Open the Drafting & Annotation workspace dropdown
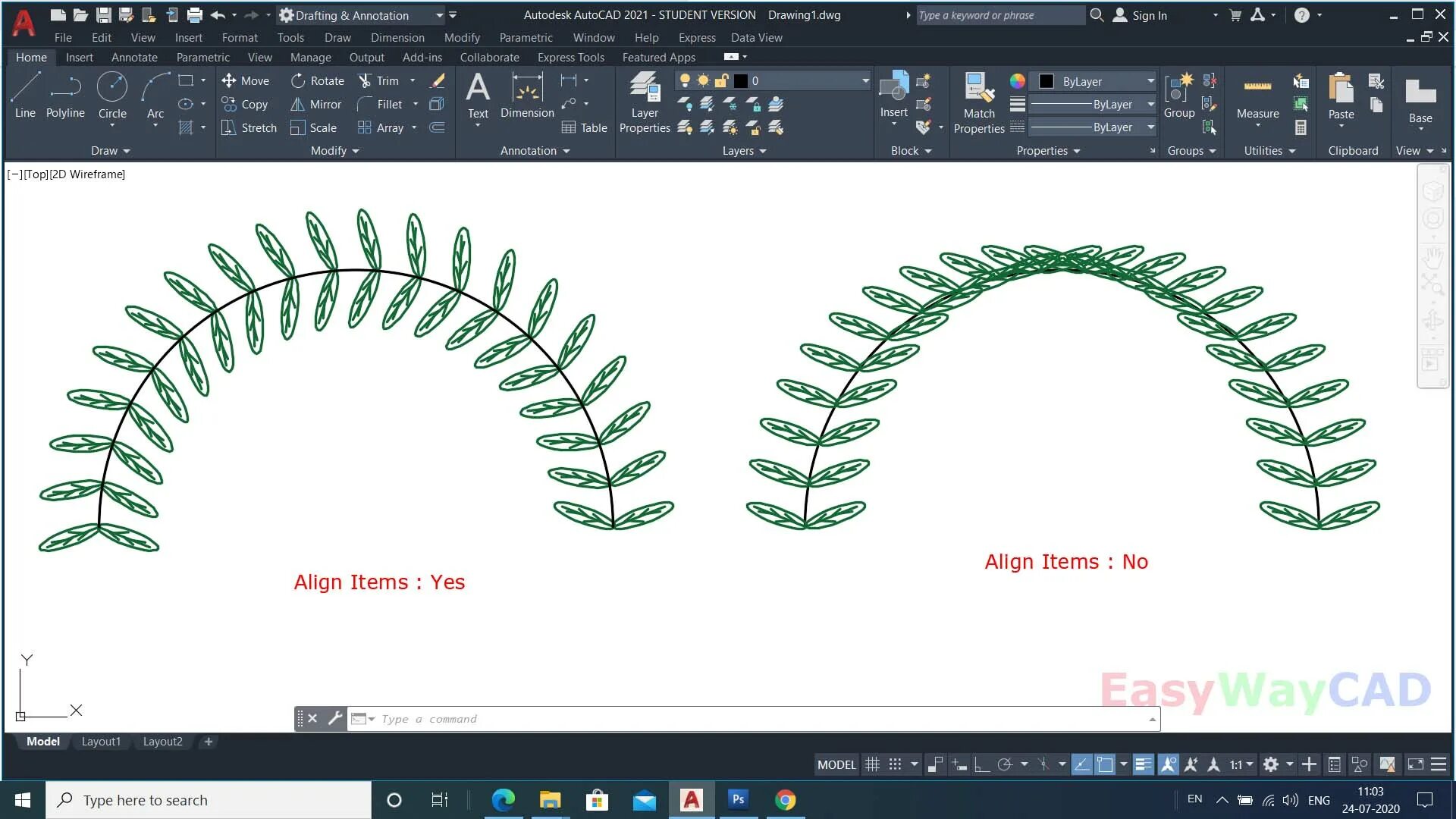 (x=439, y=15)
